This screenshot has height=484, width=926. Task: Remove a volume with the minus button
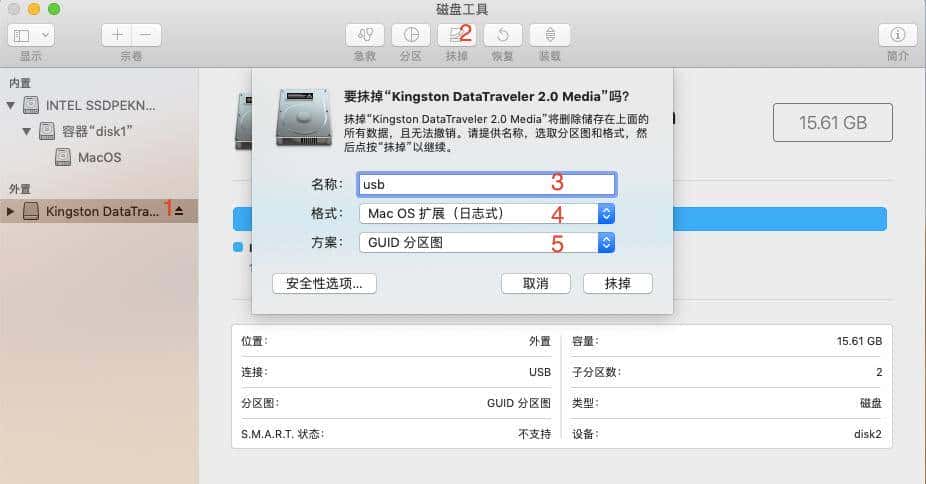[x=146, y=35]
